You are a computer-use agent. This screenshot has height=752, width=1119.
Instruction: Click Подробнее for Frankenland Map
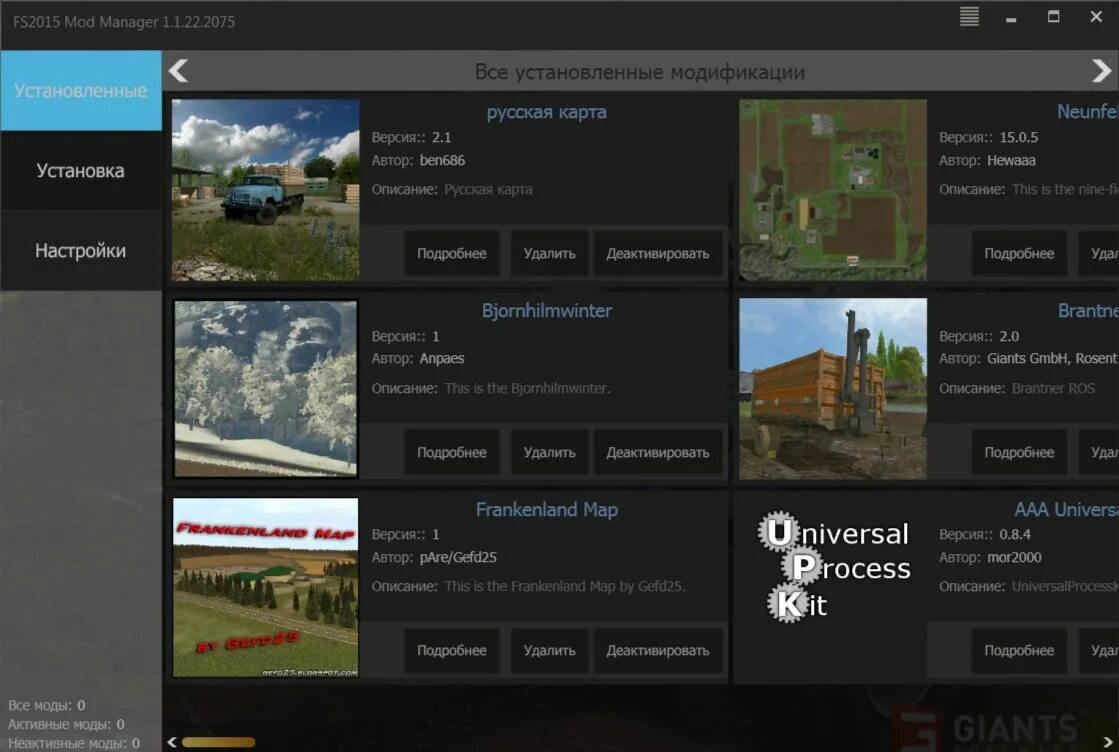tap(452, 651)
